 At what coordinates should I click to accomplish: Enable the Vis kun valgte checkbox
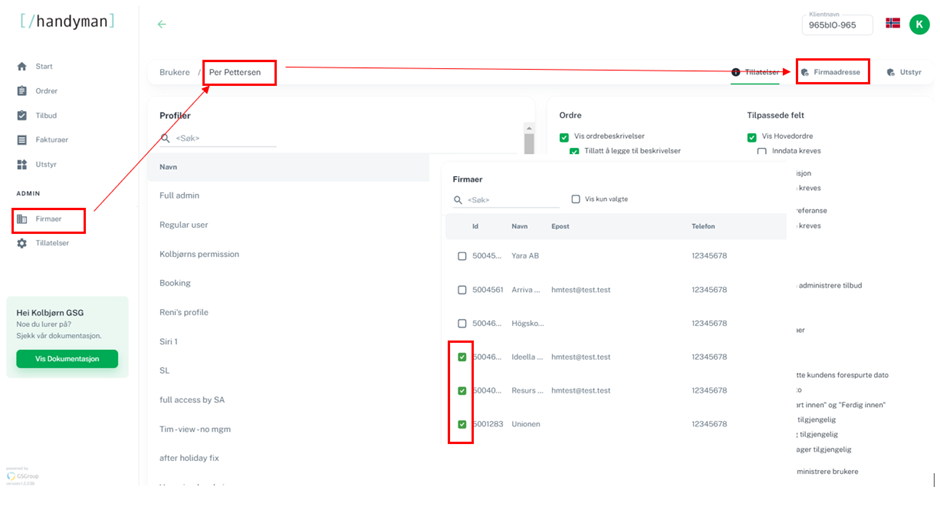(x=576, y=199)
